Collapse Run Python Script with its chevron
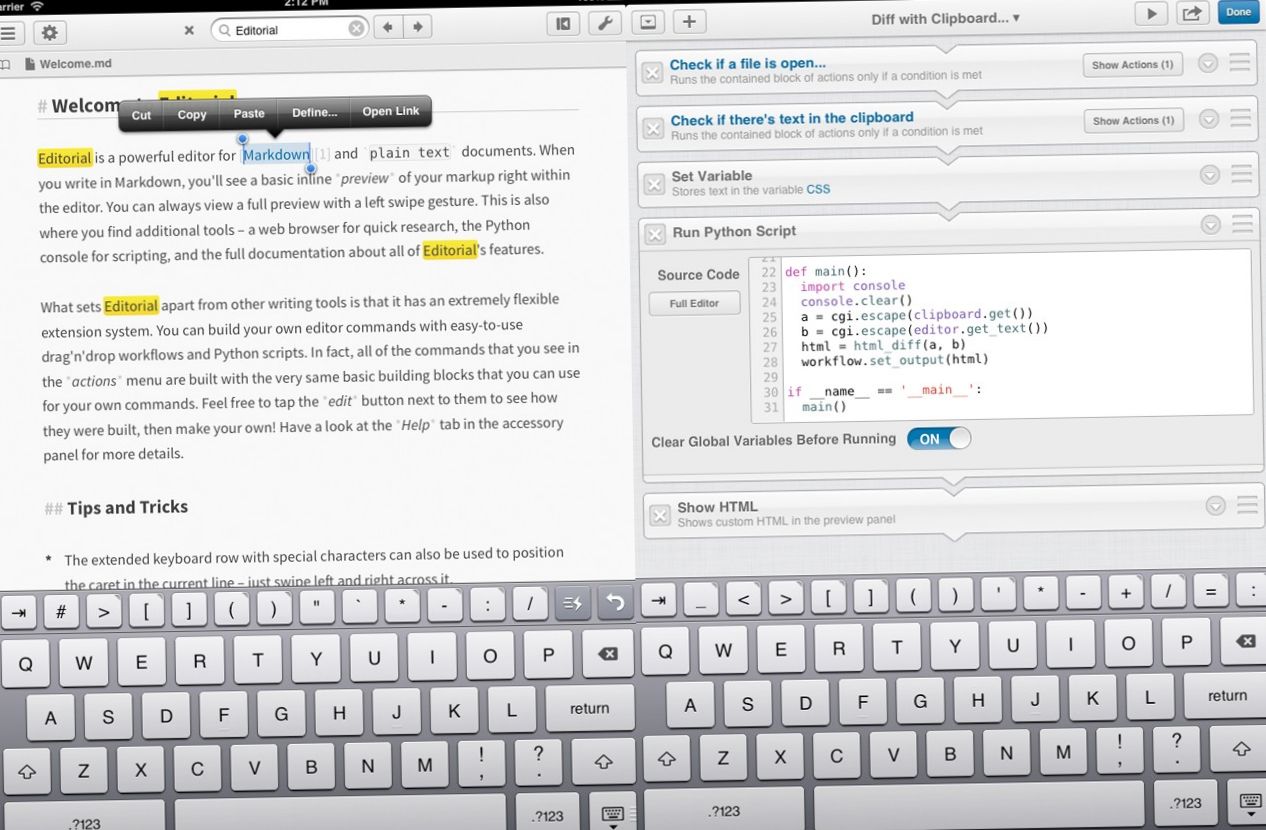Viewport: 1266px width, 830px height. 1211,225
